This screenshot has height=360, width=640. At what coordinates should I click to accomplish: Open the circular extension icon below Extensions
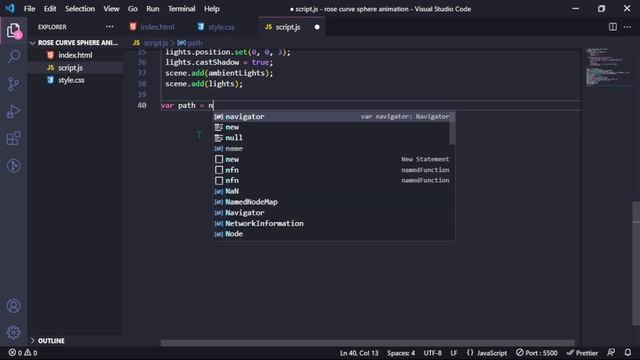(13, 165)
